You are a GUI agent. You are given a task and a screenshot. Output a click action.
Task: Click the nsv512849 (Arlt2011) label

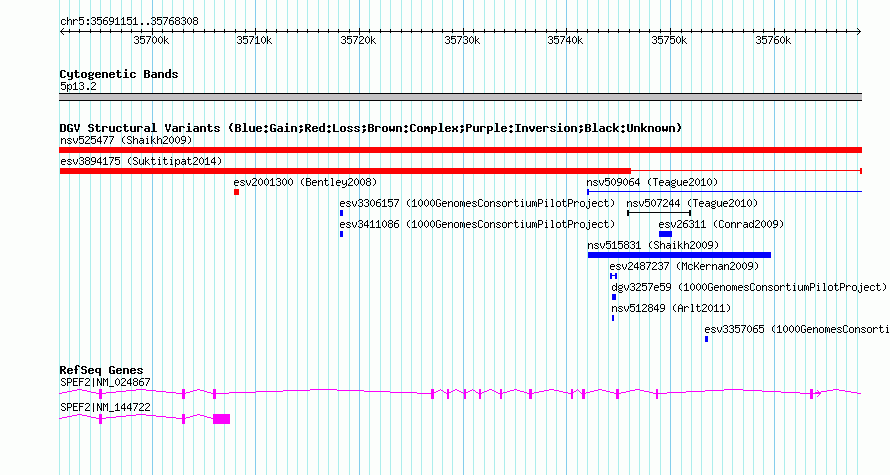click(671, 308)
